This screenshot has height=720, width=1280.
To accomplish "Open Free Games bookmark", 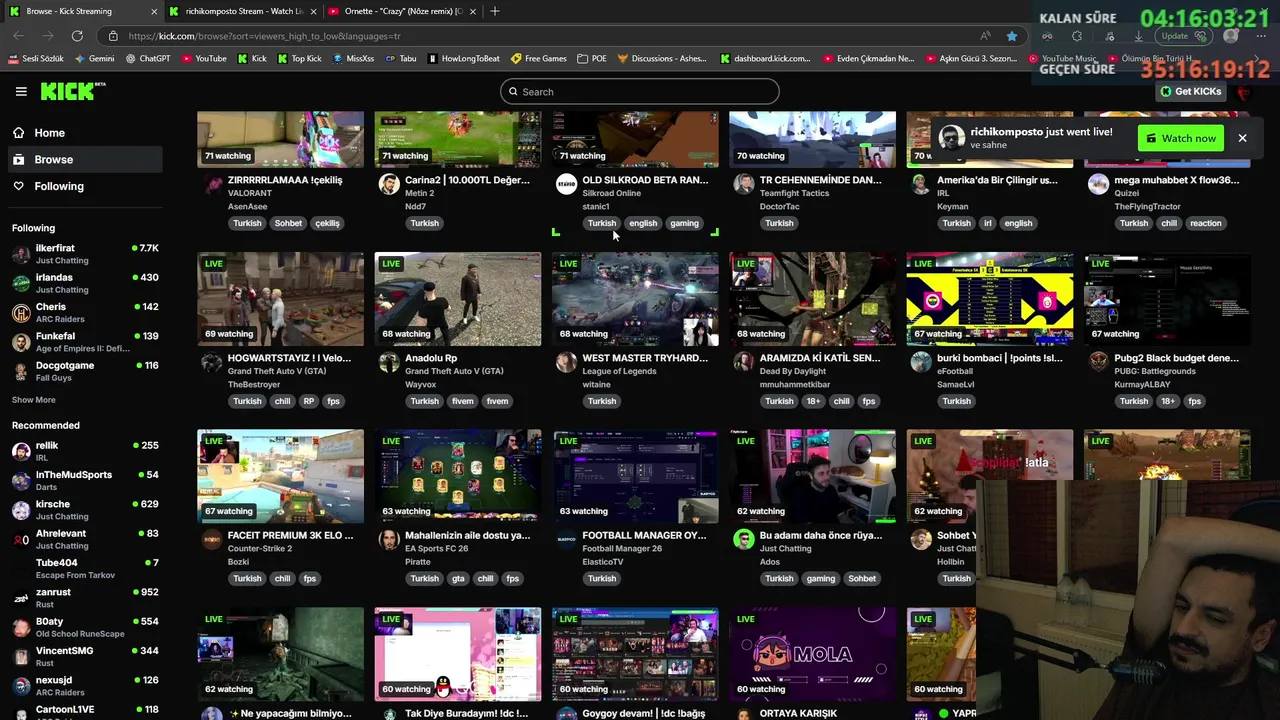I will [x=538, y=58].
